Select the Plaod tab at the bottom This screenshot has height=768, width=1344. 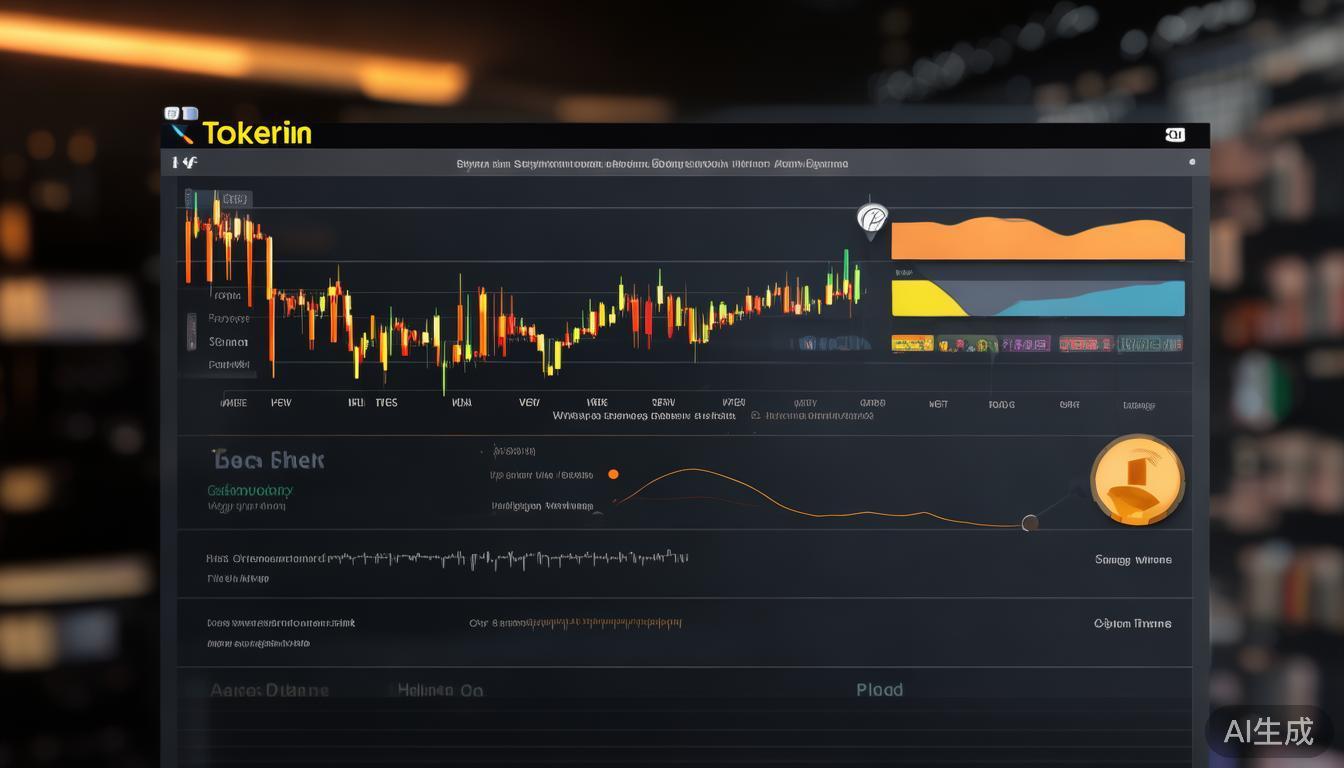coord(879,689)
